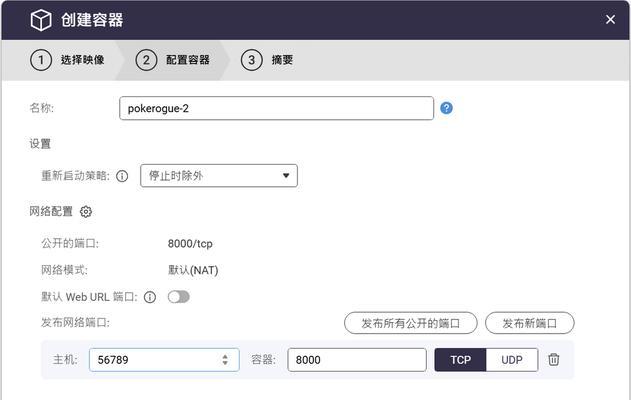The width and height of the screenshot is (631, 400).
Task: Click the host port stepper arrows
Action: point(225,360)
